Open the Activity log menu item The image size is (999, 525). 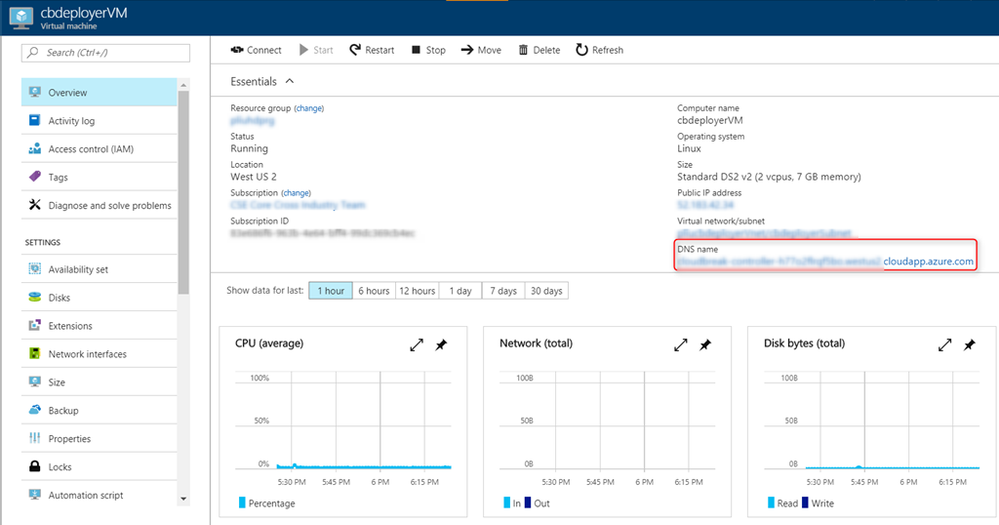point(99,120)
